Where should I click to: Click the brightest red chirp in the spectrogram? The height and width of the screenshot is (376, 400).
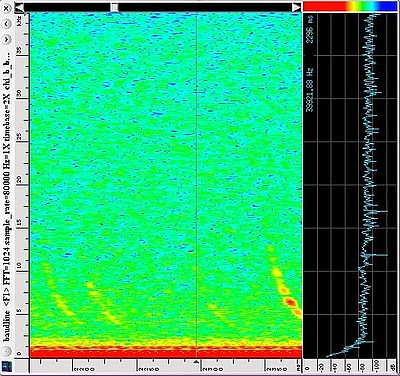pyautogui.click(x=290, y=302)
